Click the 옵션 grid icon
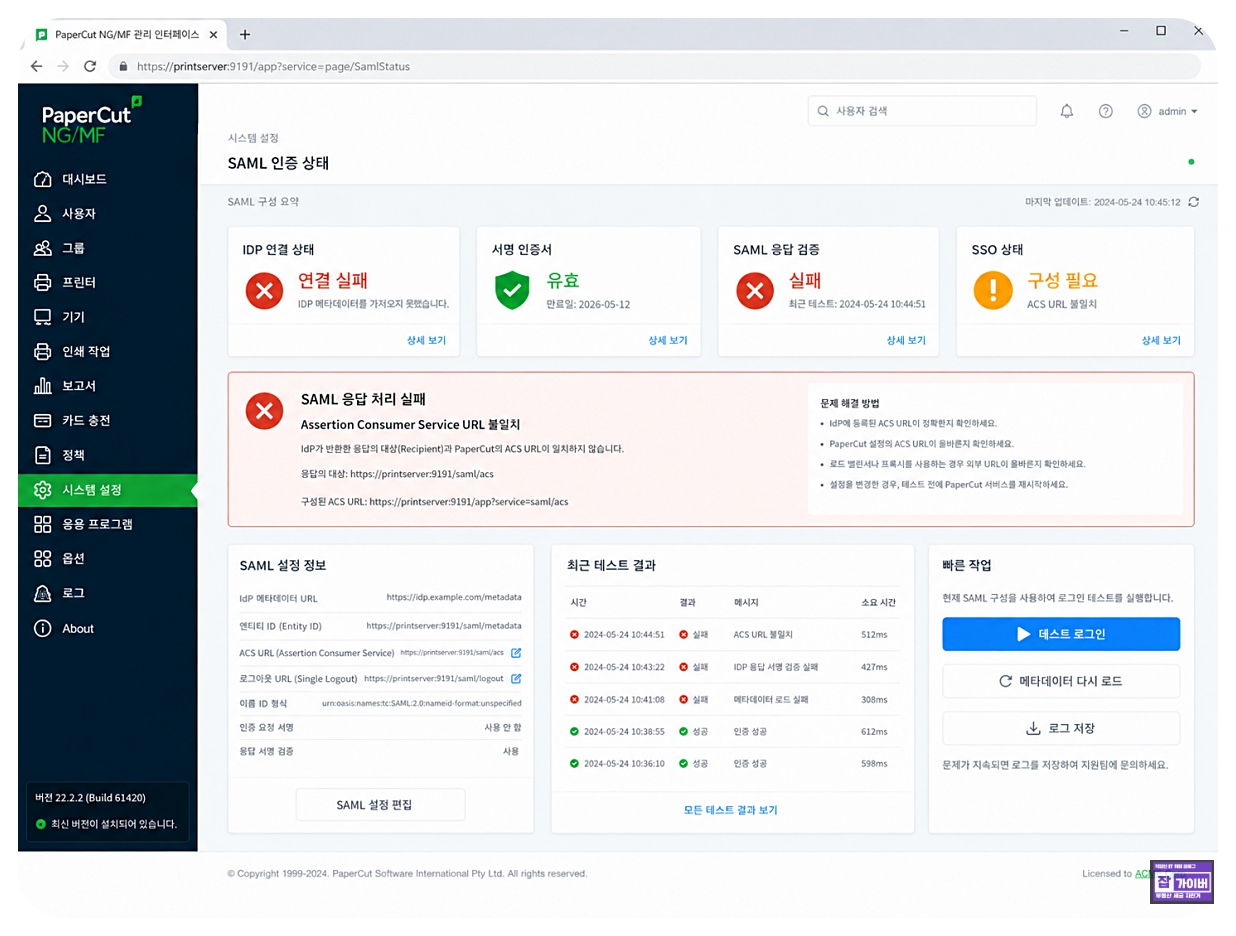1236x936 pixels. click(x=43, y=558)
